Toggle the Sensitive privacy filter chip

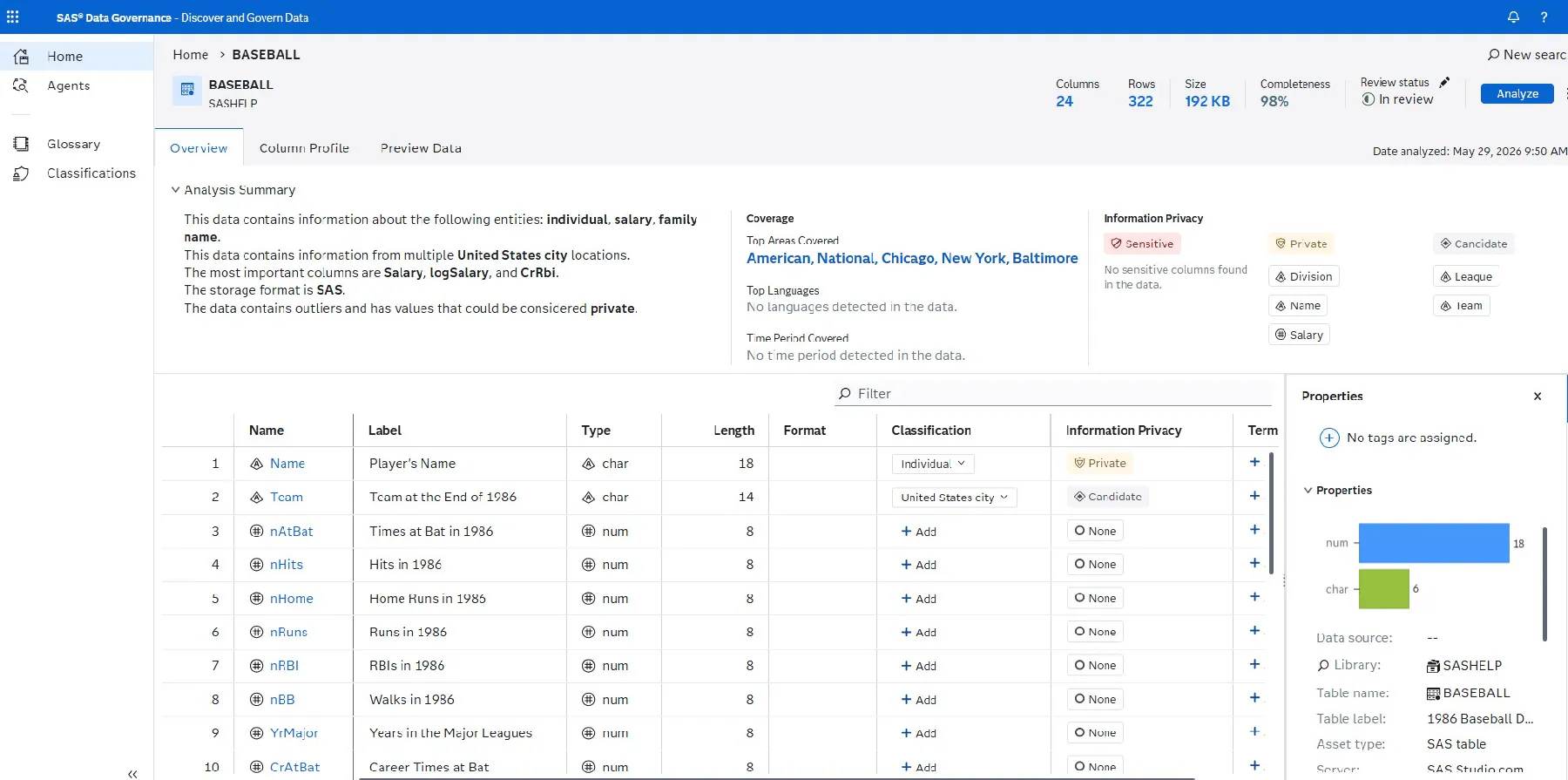pos(1142,244)
